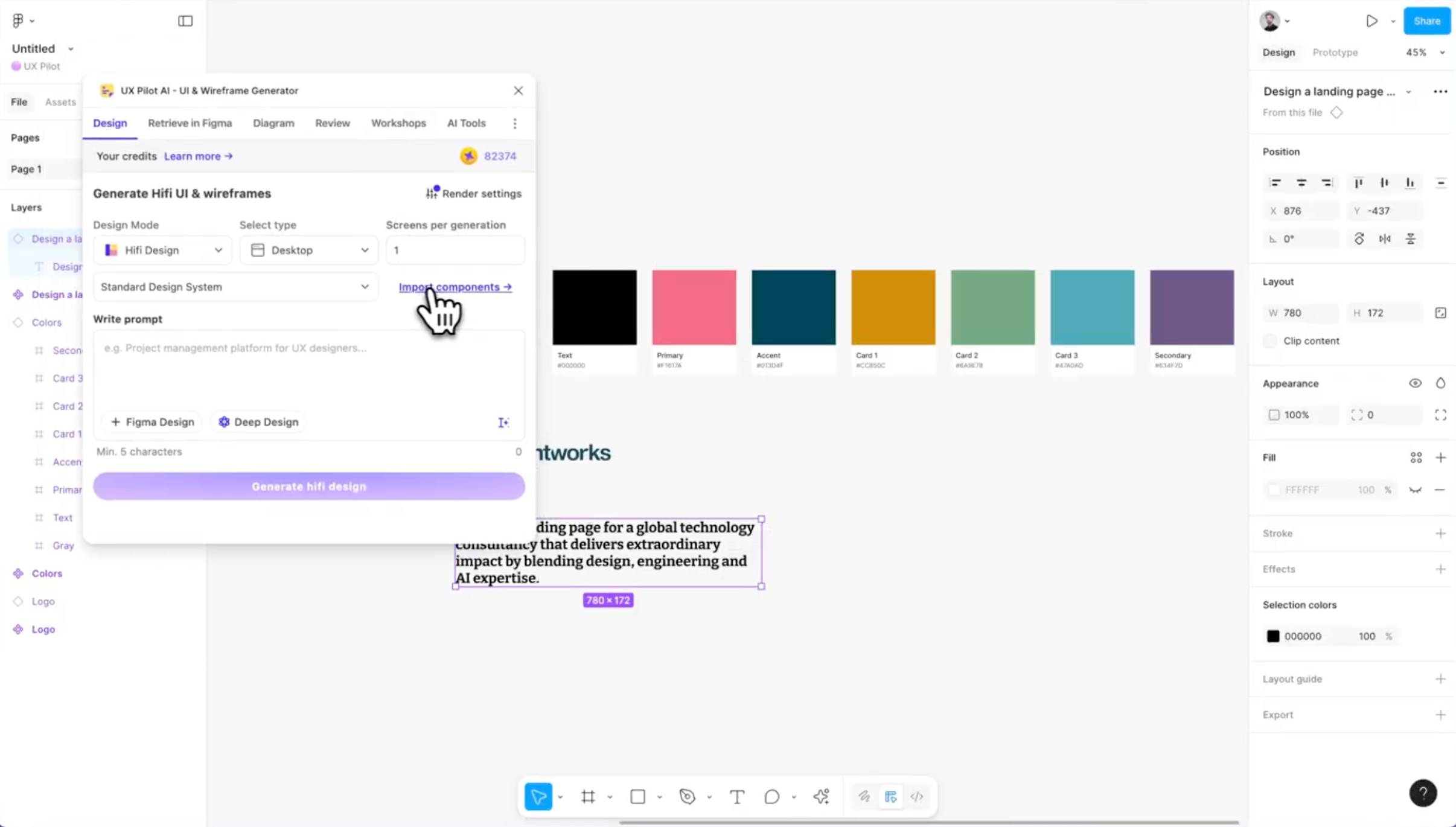This screenshot has height=827, width=1456.
Task: Click the black 000000 selection color swatch
Action: (1273, 636)
